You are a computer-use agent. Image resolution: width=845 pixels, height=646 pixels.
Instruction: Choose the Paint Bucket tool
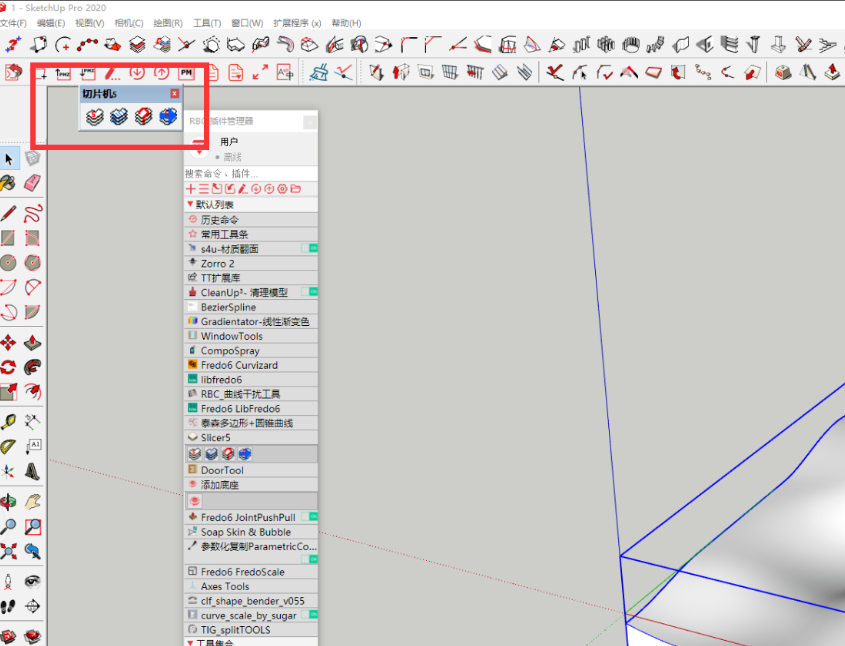click(x=8, y=183)
